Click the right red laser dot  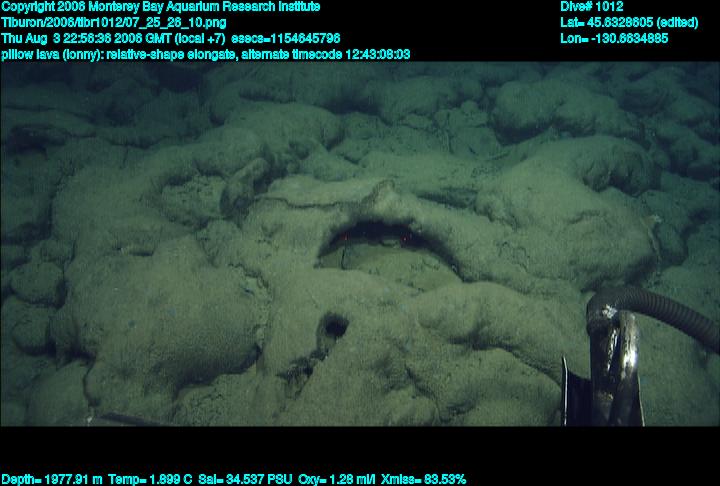(404, 240)
